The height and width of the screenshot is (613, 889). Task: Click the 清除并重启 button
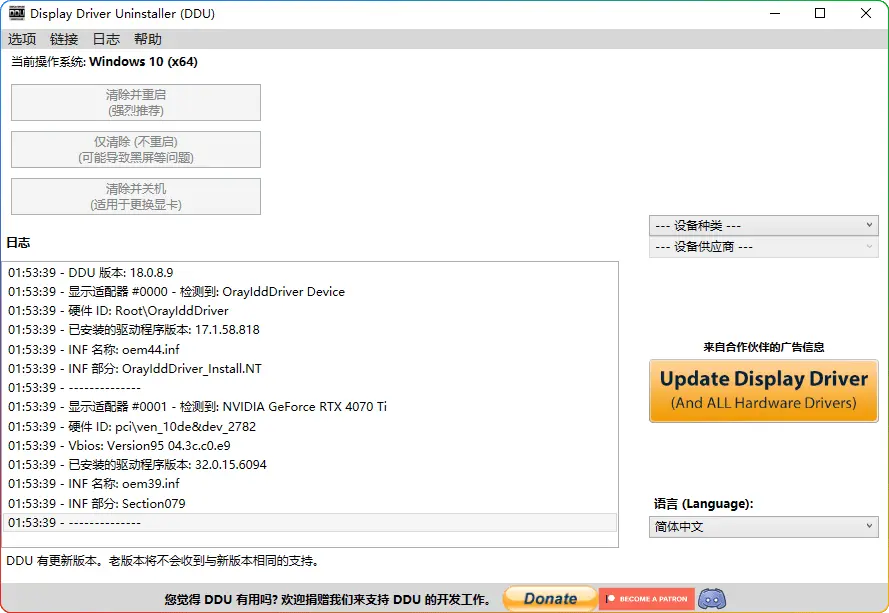(136, 102)
